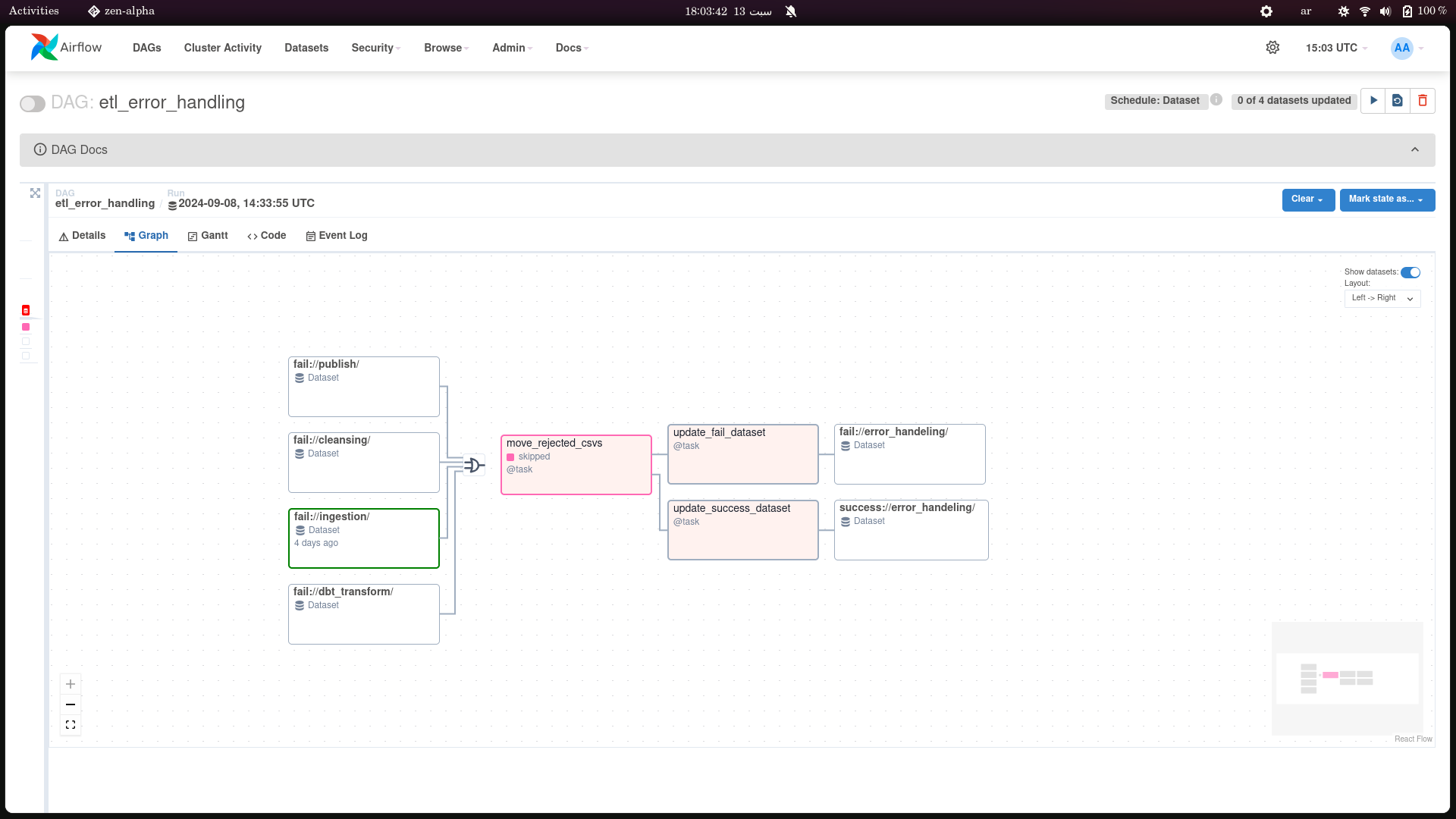Click the dataset icon in the fail://dbt_transform/ node
1456x819 pixels.
click(300, 605)
